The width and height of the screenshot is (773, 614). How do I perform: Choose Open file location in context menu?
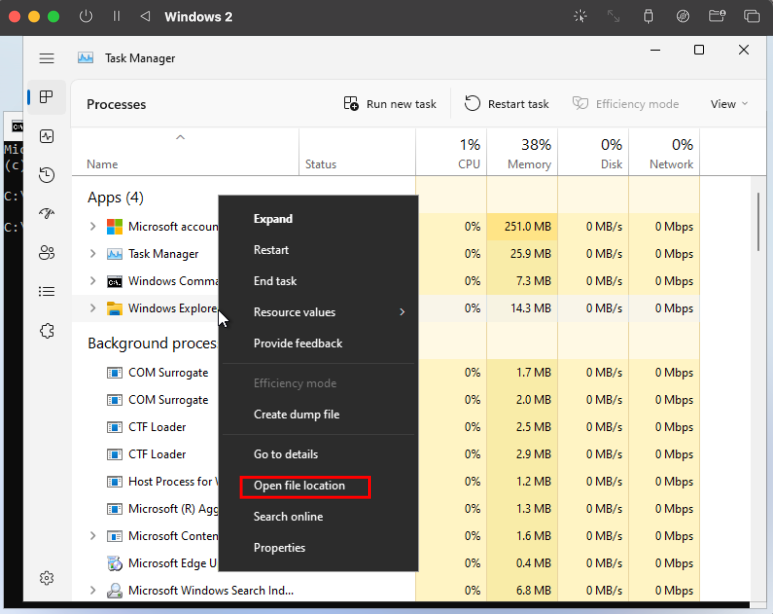(318, 486)
